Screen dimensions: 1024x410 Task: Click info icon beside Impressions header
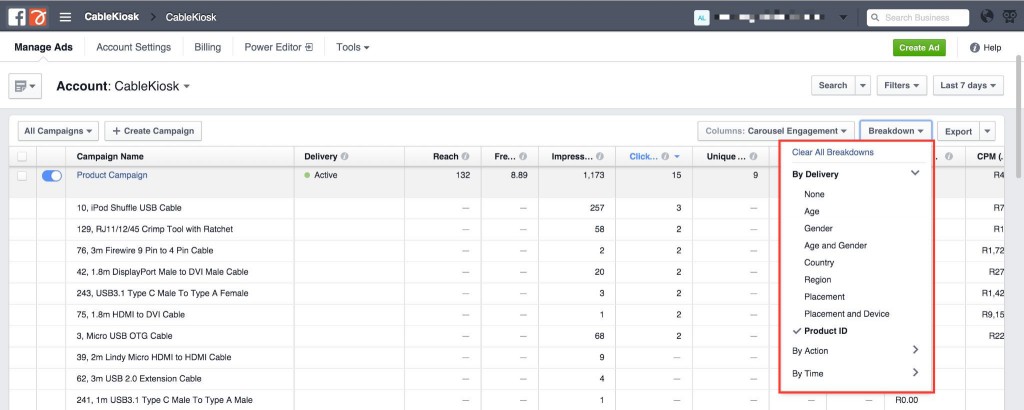point(600,157)
